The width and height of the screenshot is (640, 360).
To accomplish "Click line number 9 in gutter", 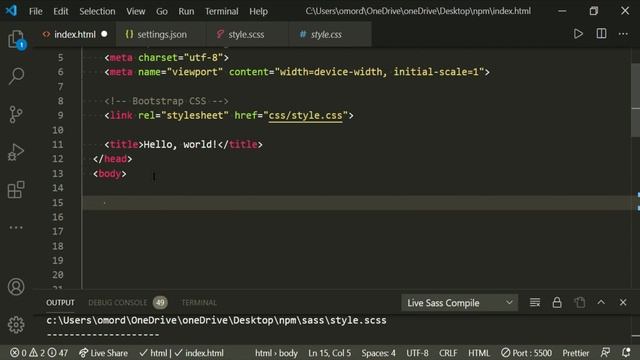I will pos(60,116).
